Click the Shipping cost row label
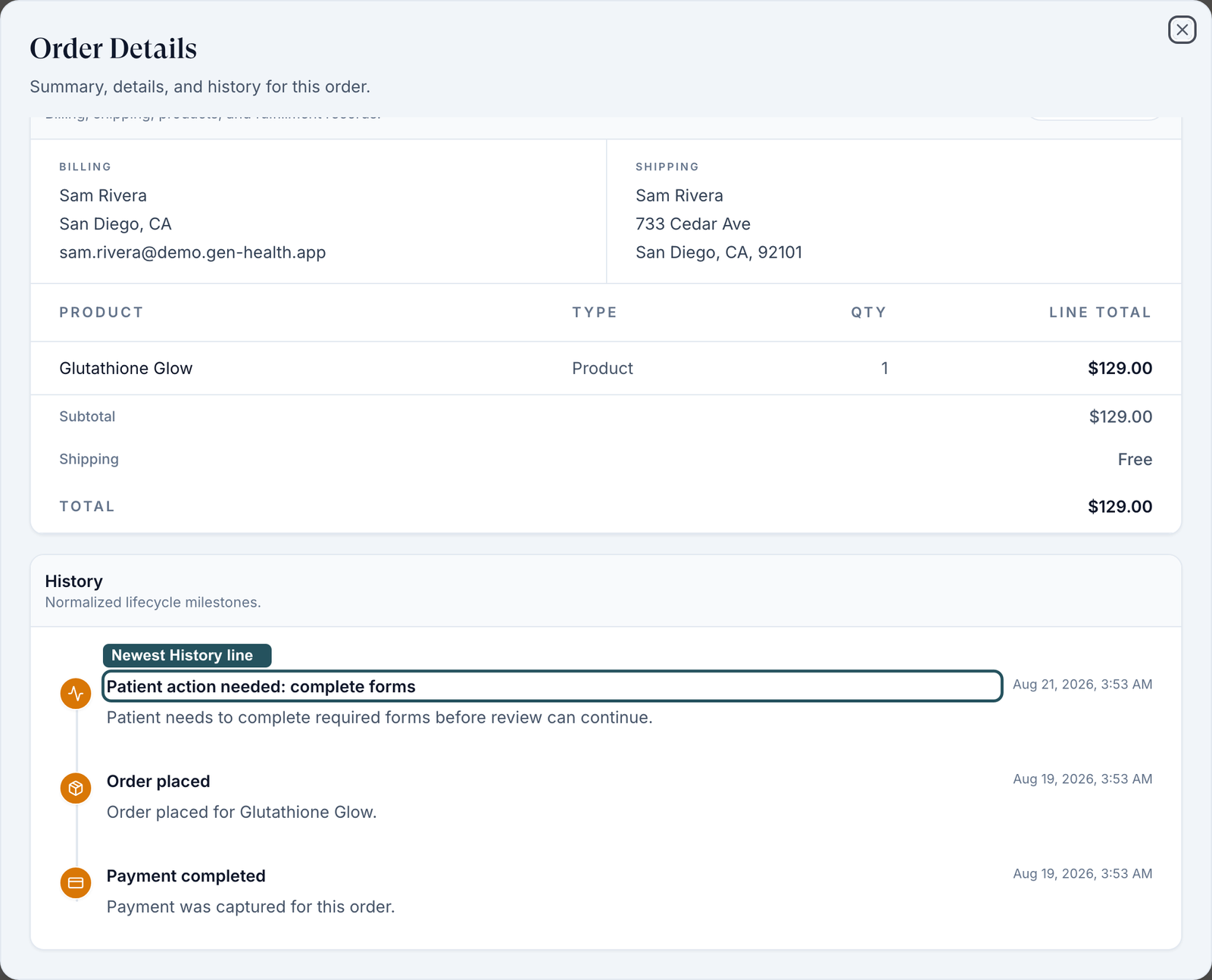The height and width of the screenshot is (980, 1212). [x=89, y=459]
